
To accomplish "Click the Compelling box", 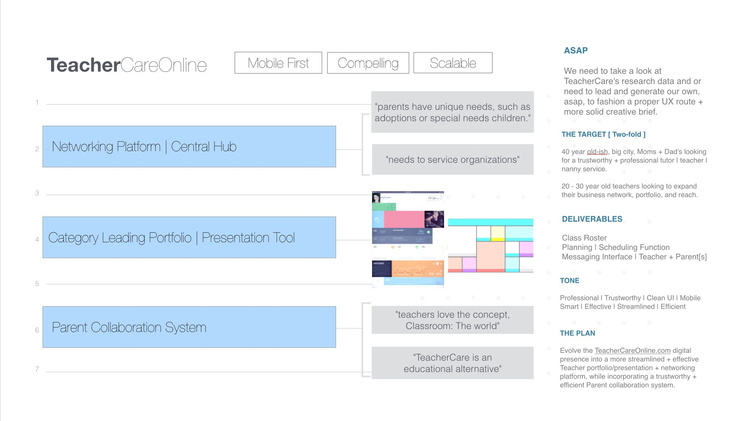I will 368,63.
